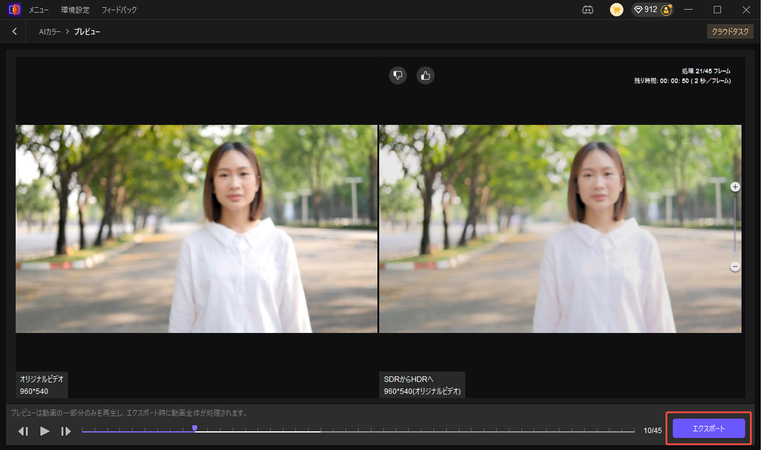Open the 環境設定 settings menu

point(76,9)
